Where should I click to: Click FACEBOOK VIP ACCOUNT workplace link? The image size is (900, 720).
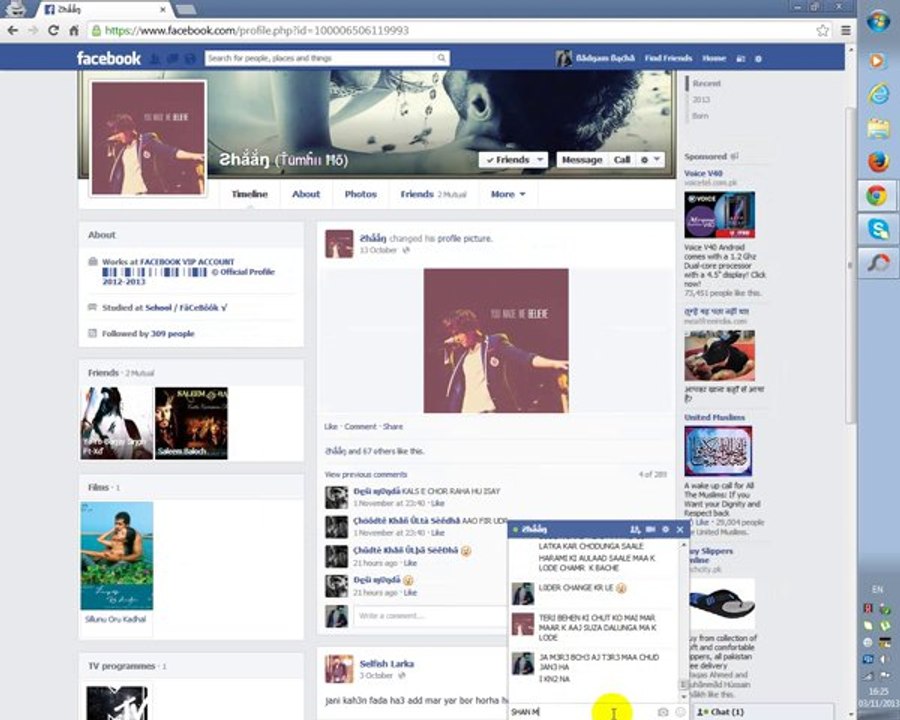(187, 261)
